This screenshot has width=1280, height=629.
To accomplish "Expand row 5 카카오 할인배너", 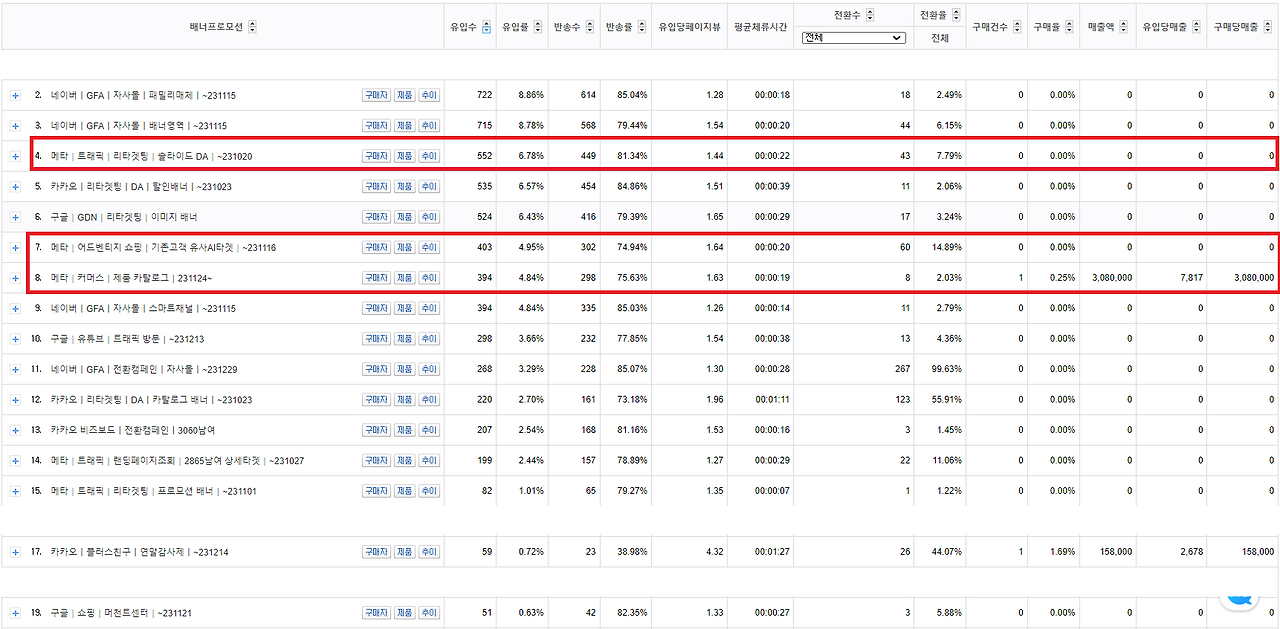I will (15, 187).
